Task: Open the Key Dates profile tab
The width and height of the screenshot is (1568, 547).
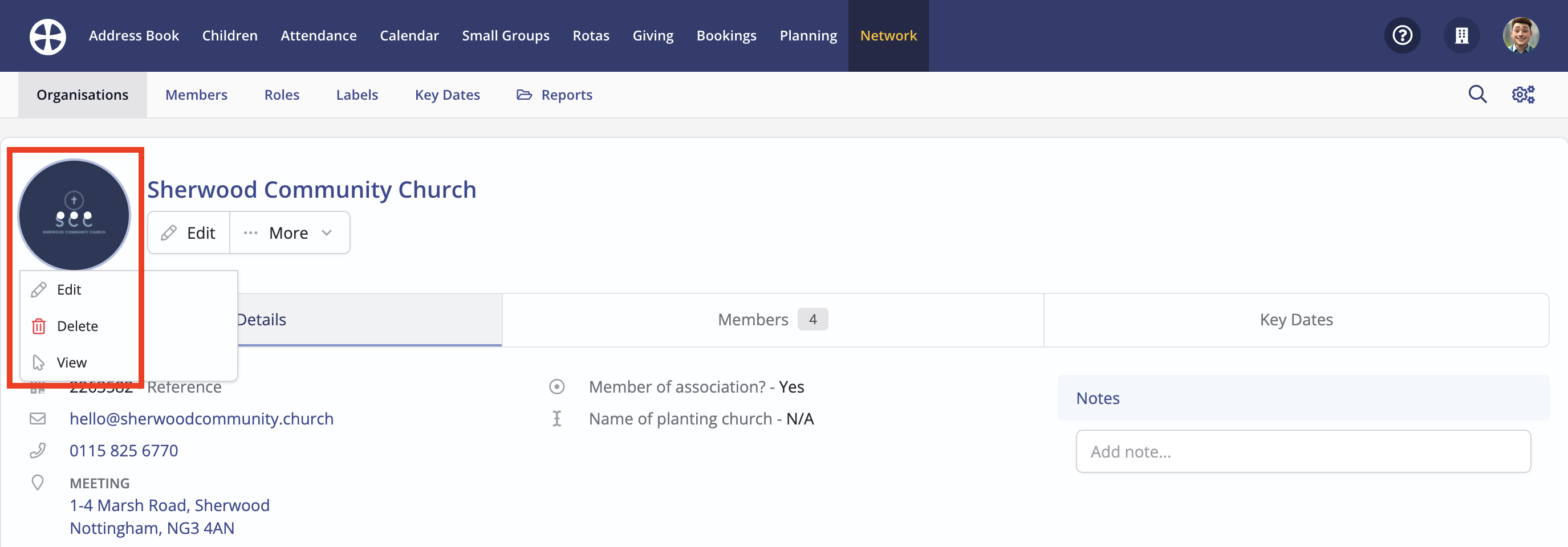Action: 1296,320
